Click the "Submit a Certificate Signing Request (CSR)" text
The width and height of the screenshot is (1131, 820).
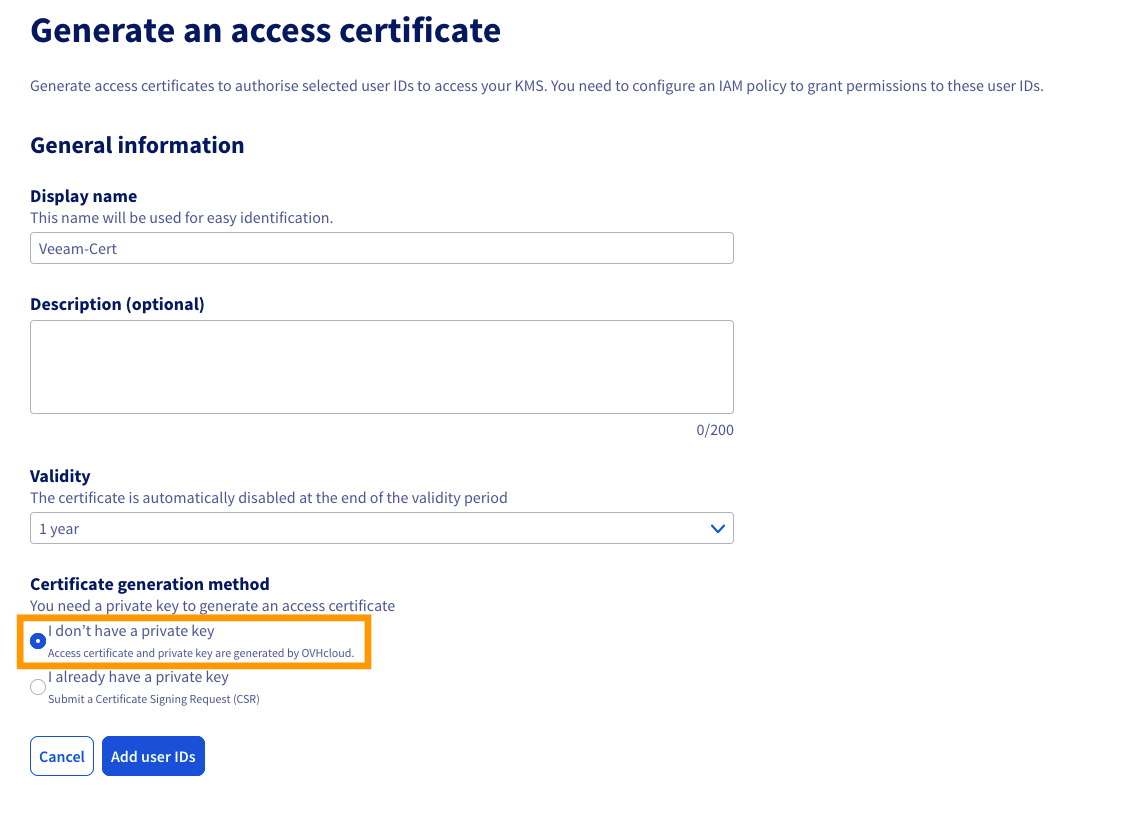click(x=153, y=699)
